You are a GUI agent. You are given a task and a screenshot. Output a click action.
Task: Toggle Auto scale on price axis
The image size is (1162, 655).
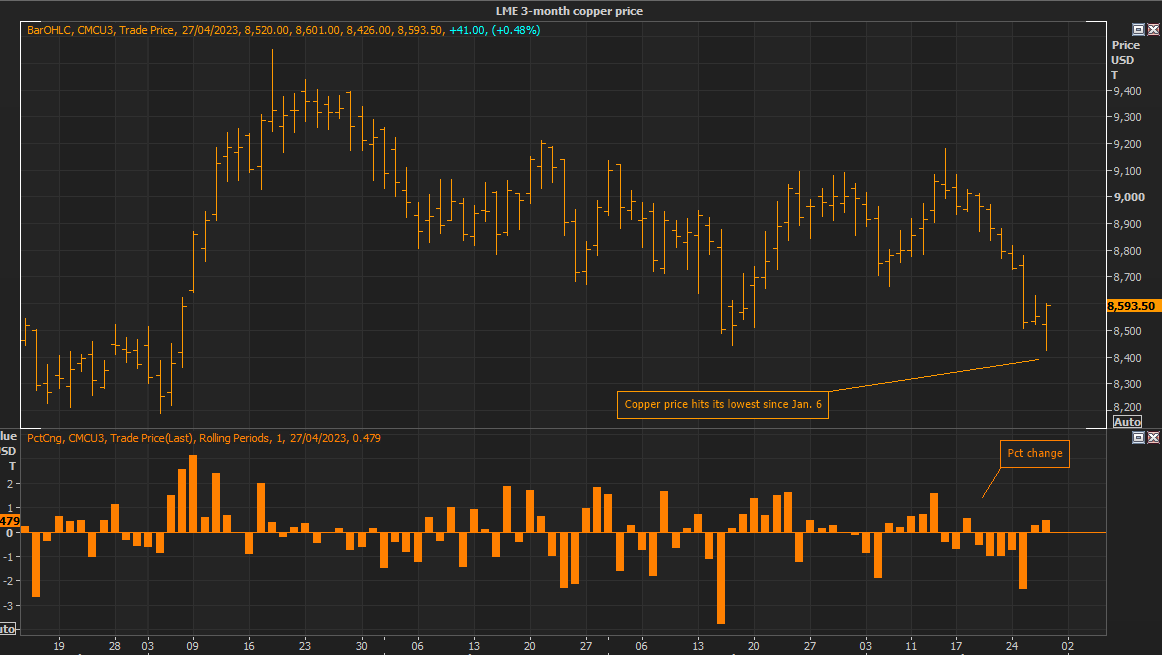pos(1127,422)
